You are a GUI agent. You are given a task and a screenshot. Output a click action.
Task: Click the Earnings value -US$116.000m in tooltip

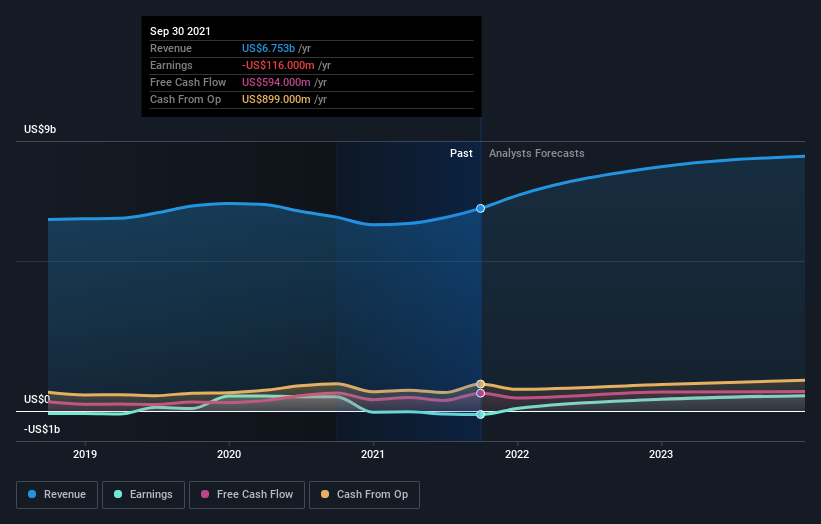(x=278, y=65)
